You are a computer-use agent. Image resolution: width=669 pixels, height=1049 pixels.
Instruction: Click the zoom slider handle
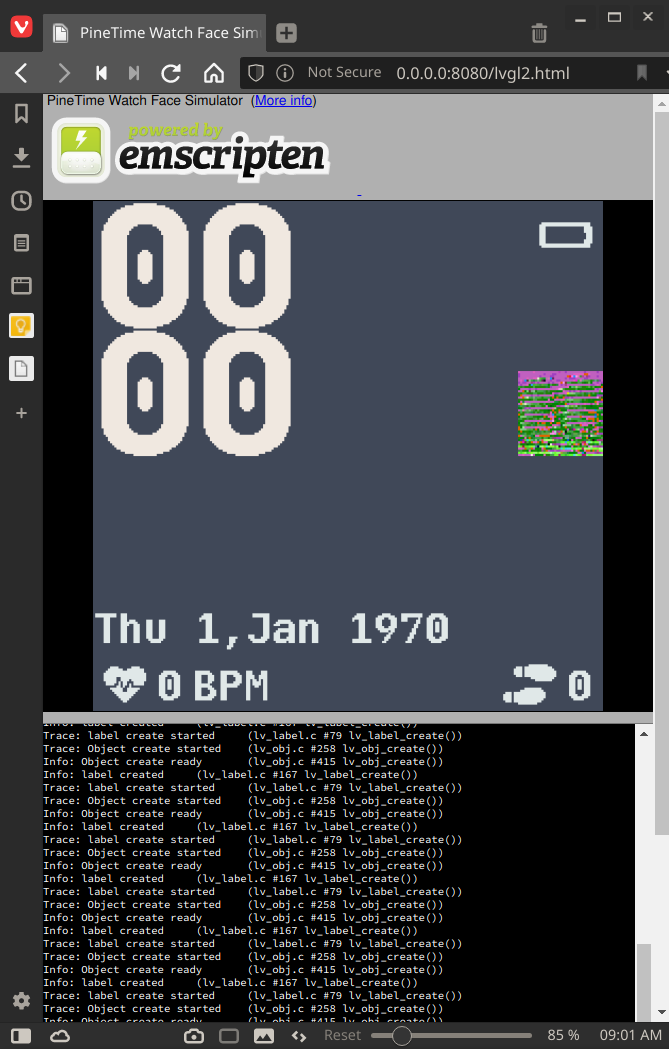coord(401,1036)
